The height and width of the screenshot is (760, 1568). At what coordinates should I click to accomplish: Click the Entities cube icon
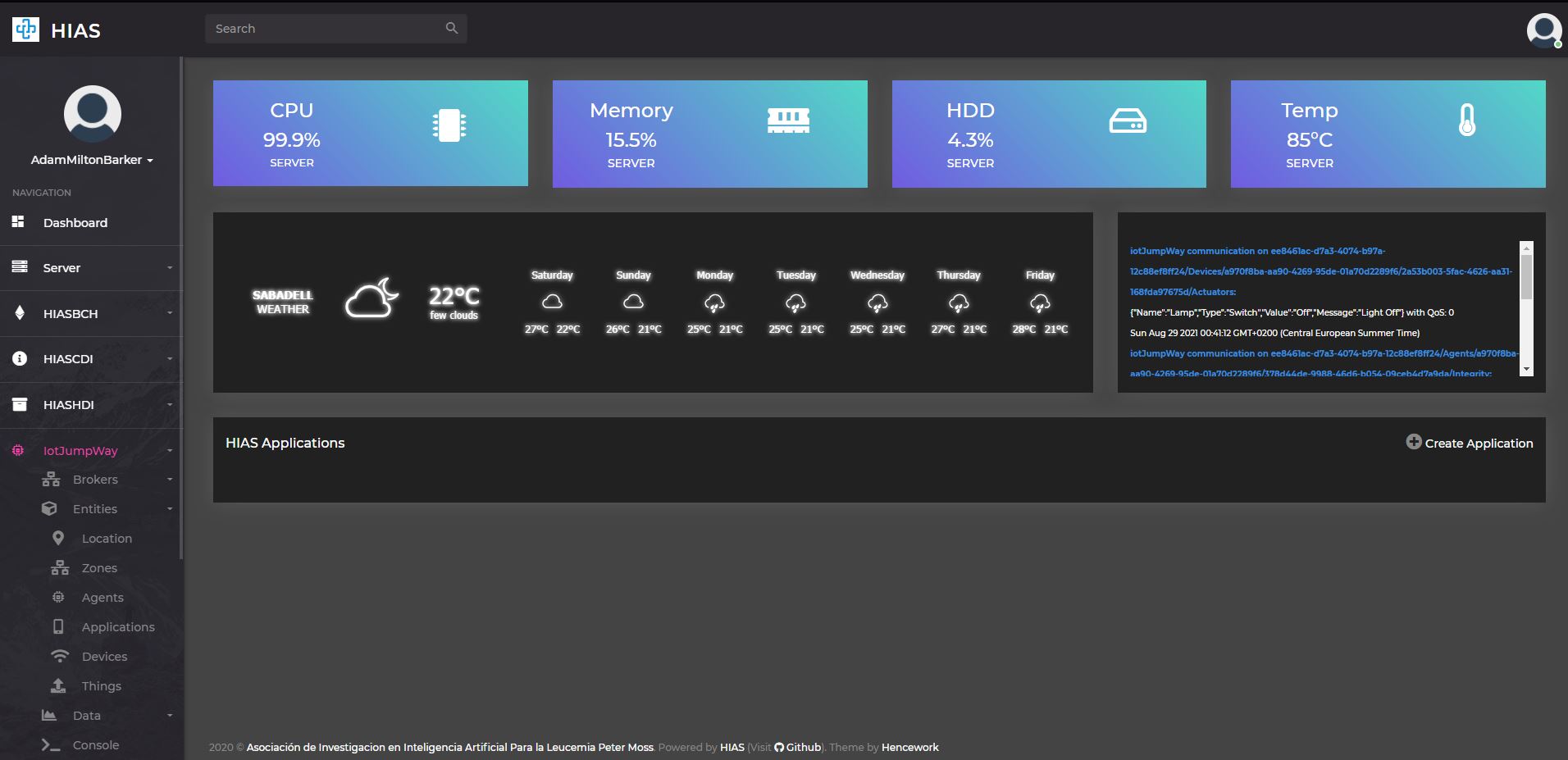click(x=49, y=508)
